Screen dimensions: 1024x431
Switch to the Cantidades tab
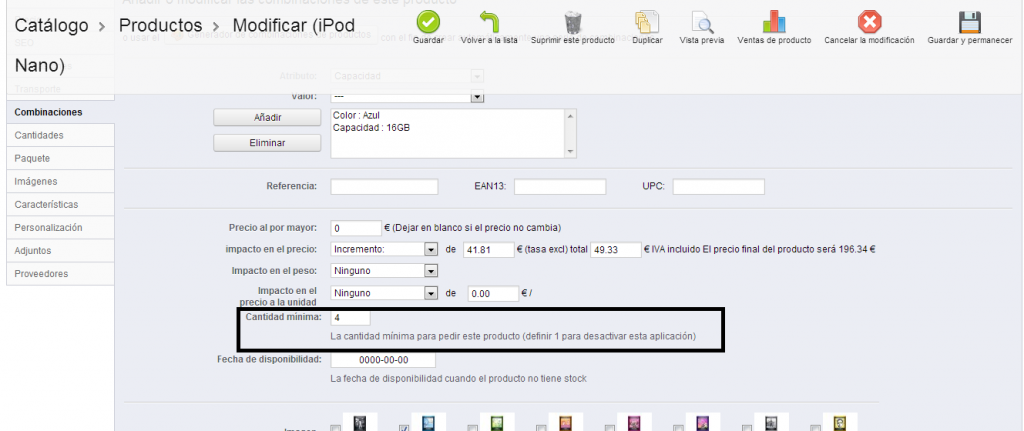(x=40, y=135)
